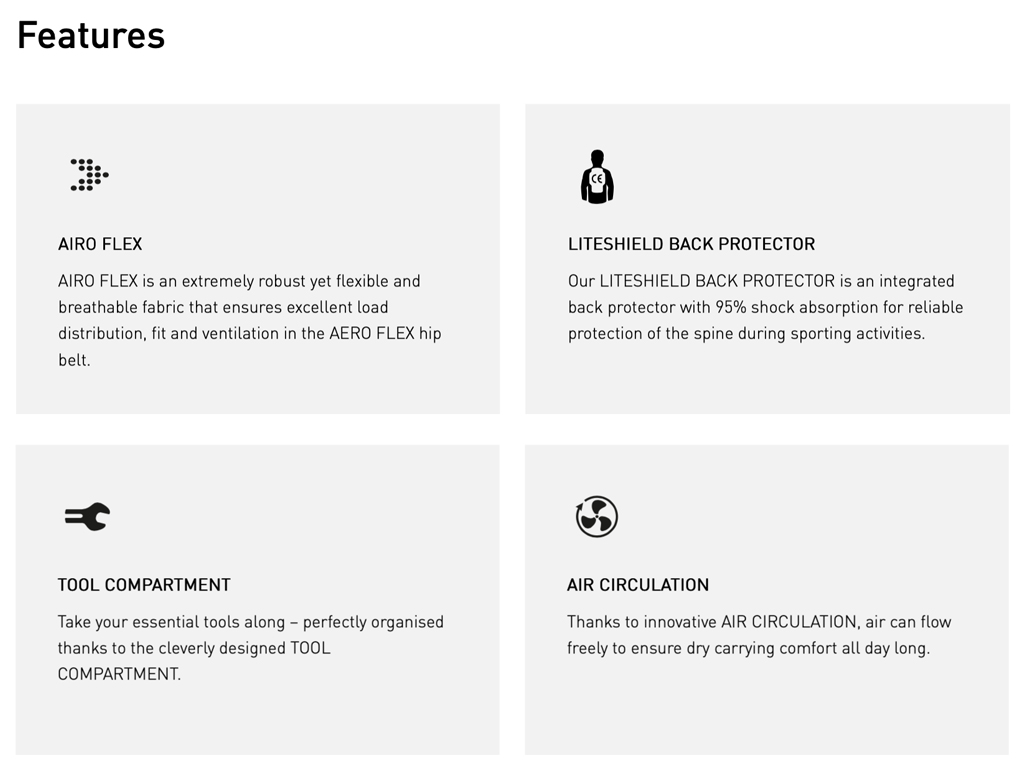Viewport: 1024px width, 768px height.
Task: Click the fan icon for Air Circulation
Action: point(597,517)
